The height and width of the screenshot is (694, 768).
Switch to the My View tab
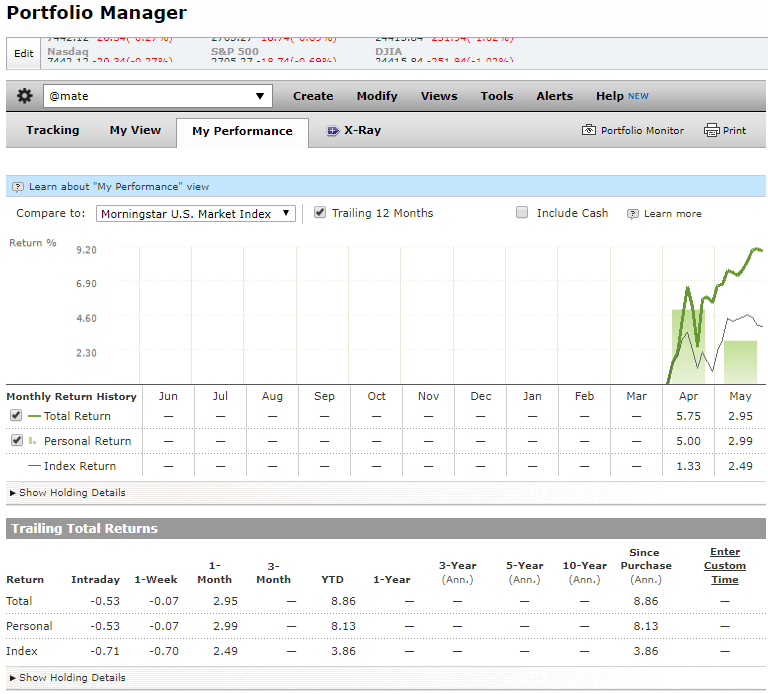pyautogui.click(x=135, y=130)
